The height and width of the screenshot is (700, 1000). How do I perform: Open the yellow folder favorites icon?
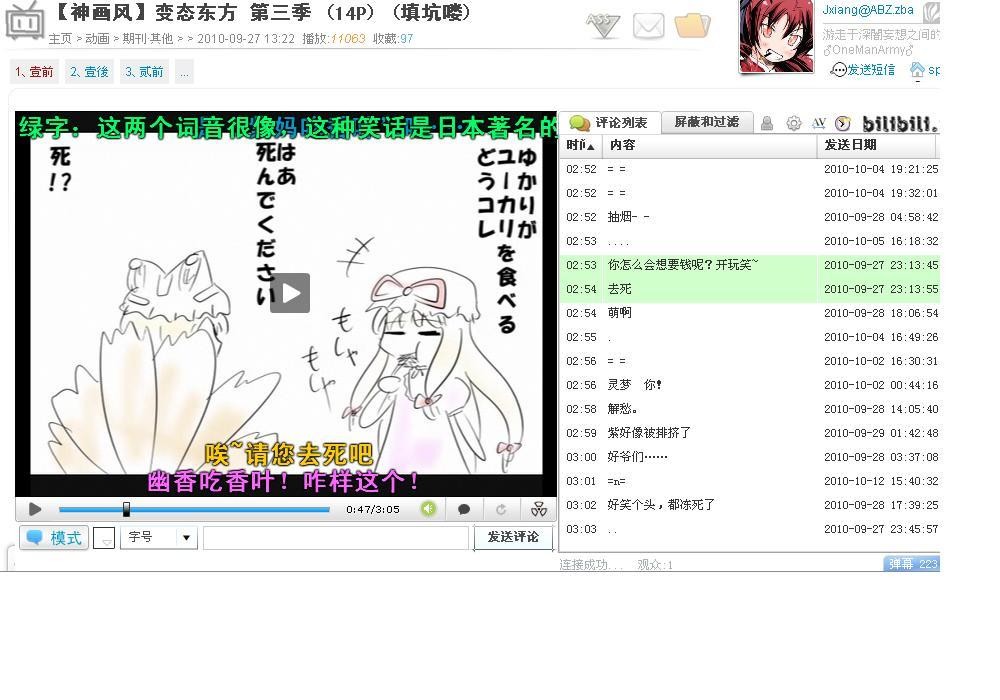click(692, 26)
